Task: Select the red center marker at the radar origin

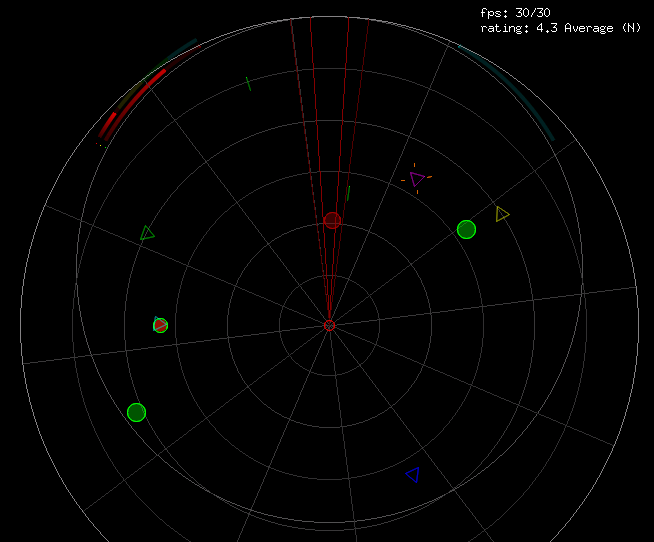Action: [330, 325]
